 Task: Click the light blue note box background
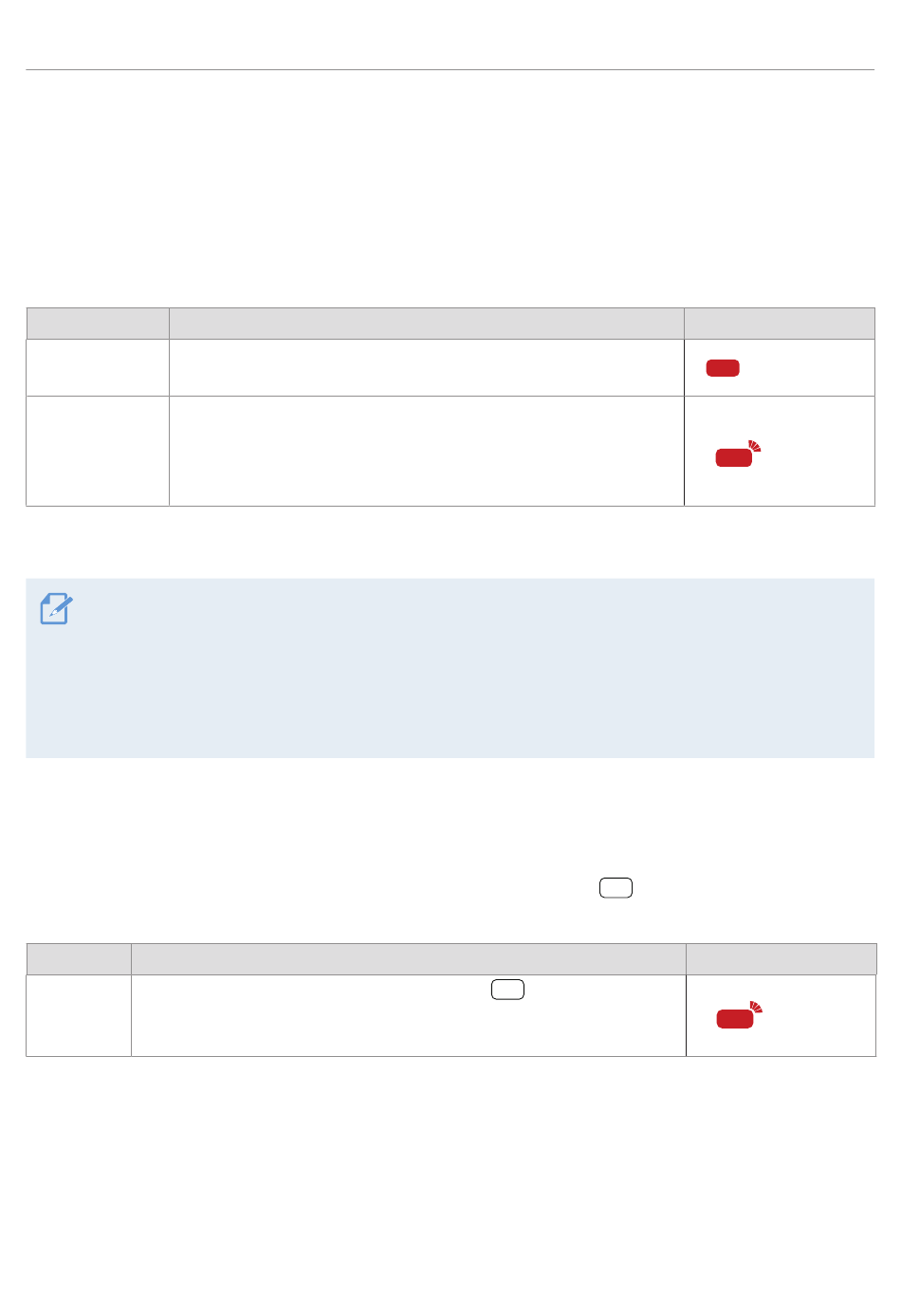coord(450,668)
